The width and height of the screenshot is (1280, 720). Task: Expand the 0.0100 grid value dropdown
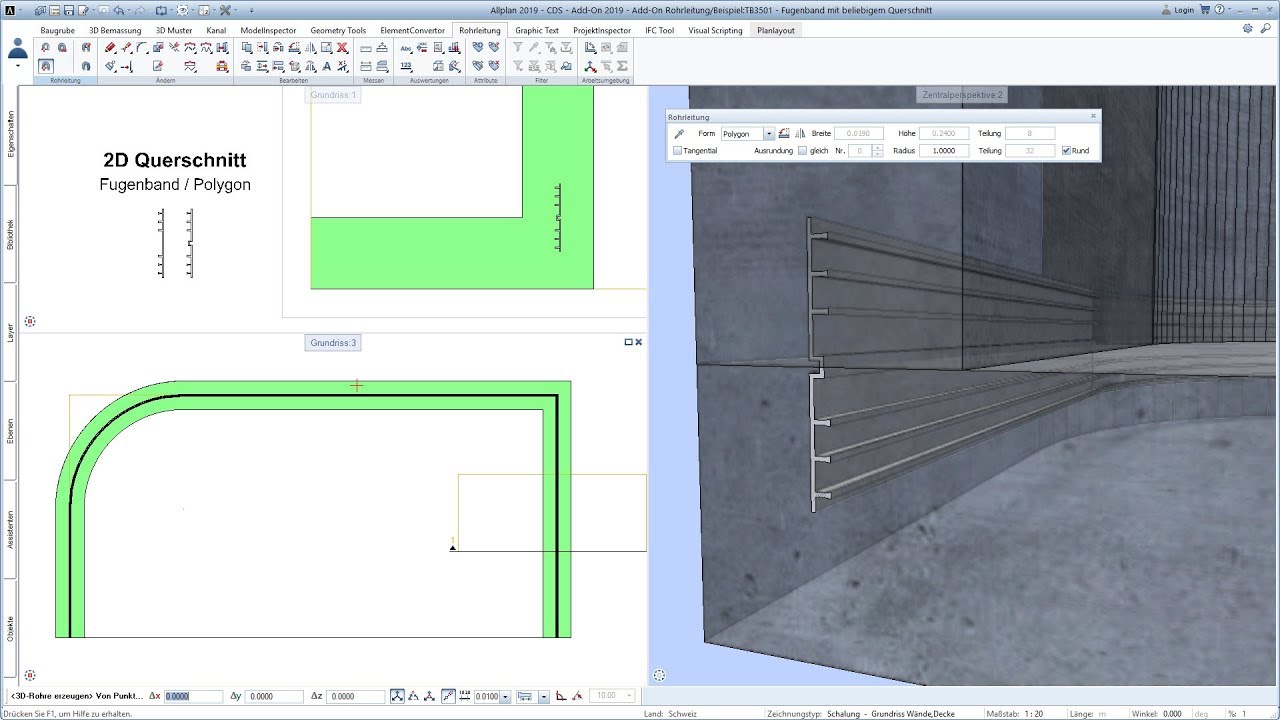[x=505, y=697]
